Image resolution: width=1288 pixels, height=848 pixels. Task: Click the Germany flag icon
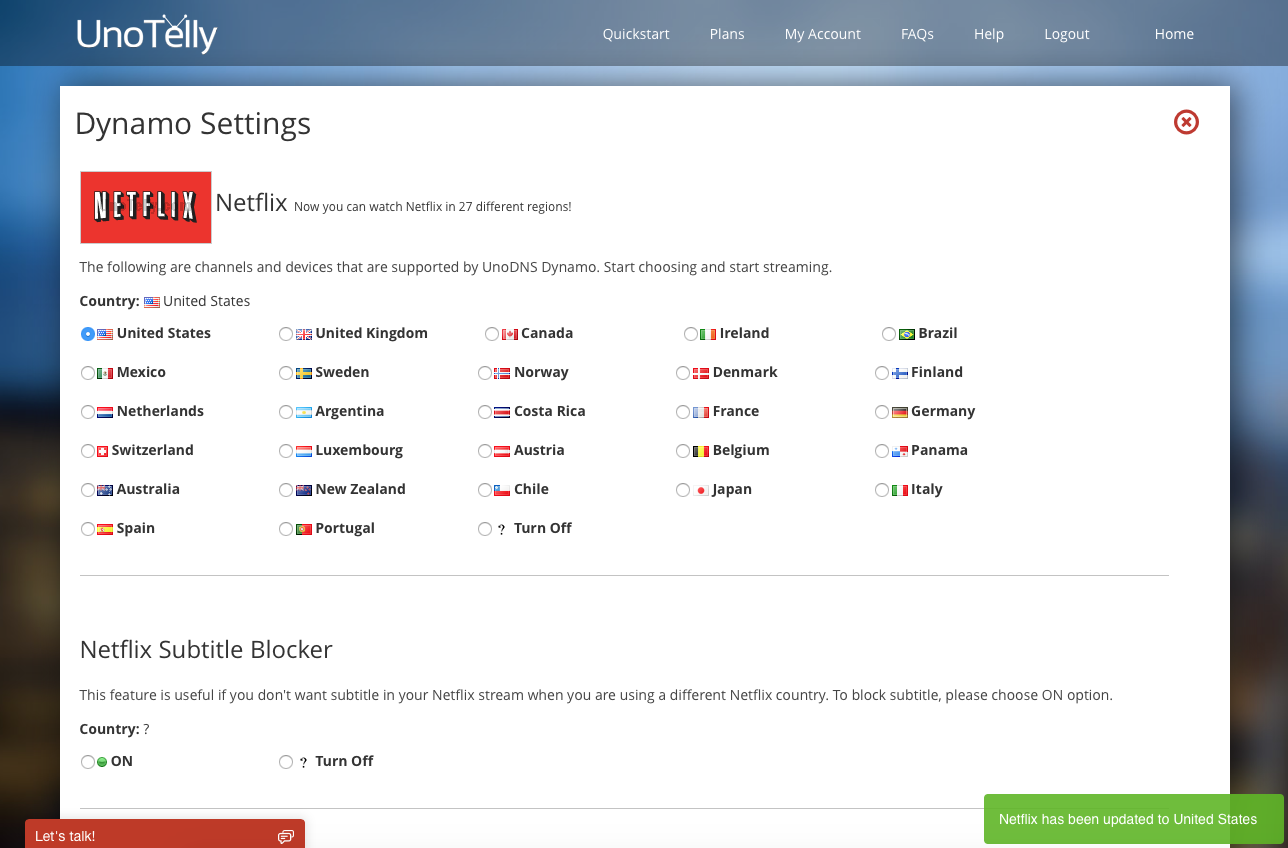[x=900, y=412]
